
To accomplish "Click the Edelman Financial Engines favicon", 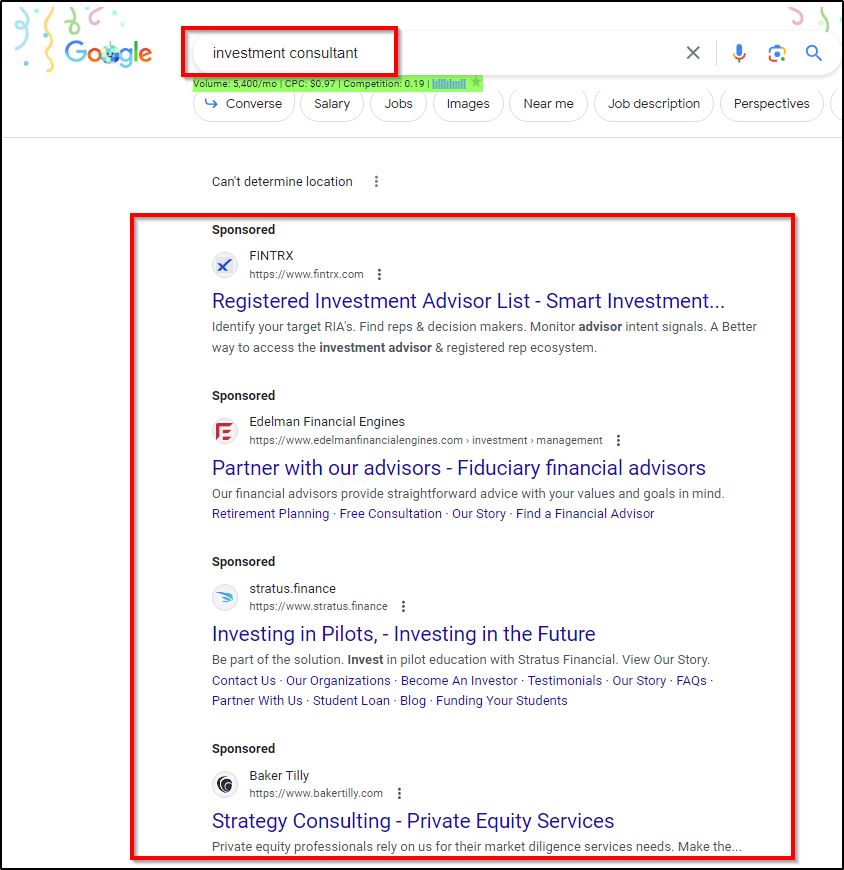I will (x=225, y=431).
